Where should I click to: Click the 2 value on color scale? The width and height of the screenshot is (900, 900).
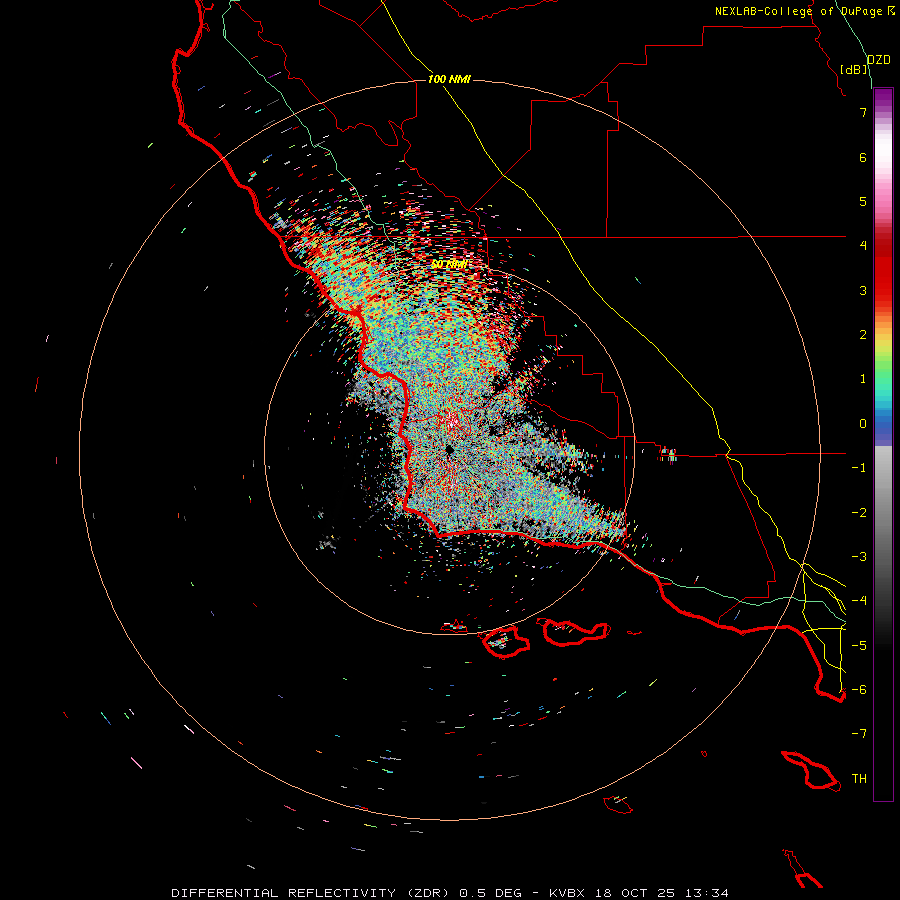tap(863, 335)
